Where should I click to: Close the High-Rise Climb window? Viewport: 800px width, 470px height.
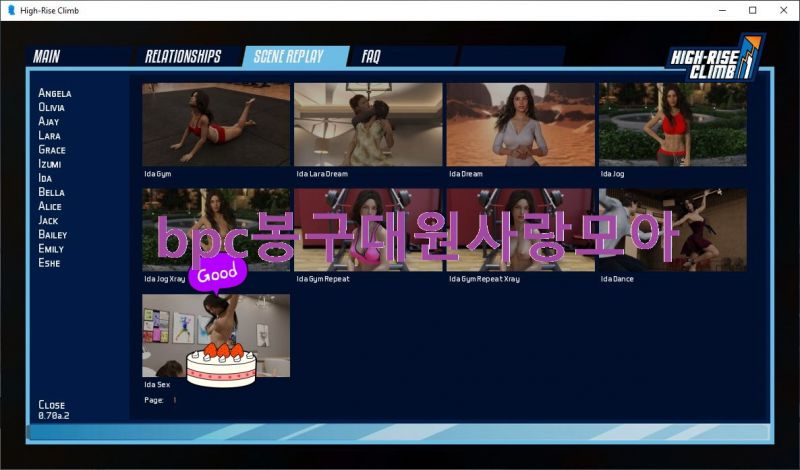tap(784, 10)
